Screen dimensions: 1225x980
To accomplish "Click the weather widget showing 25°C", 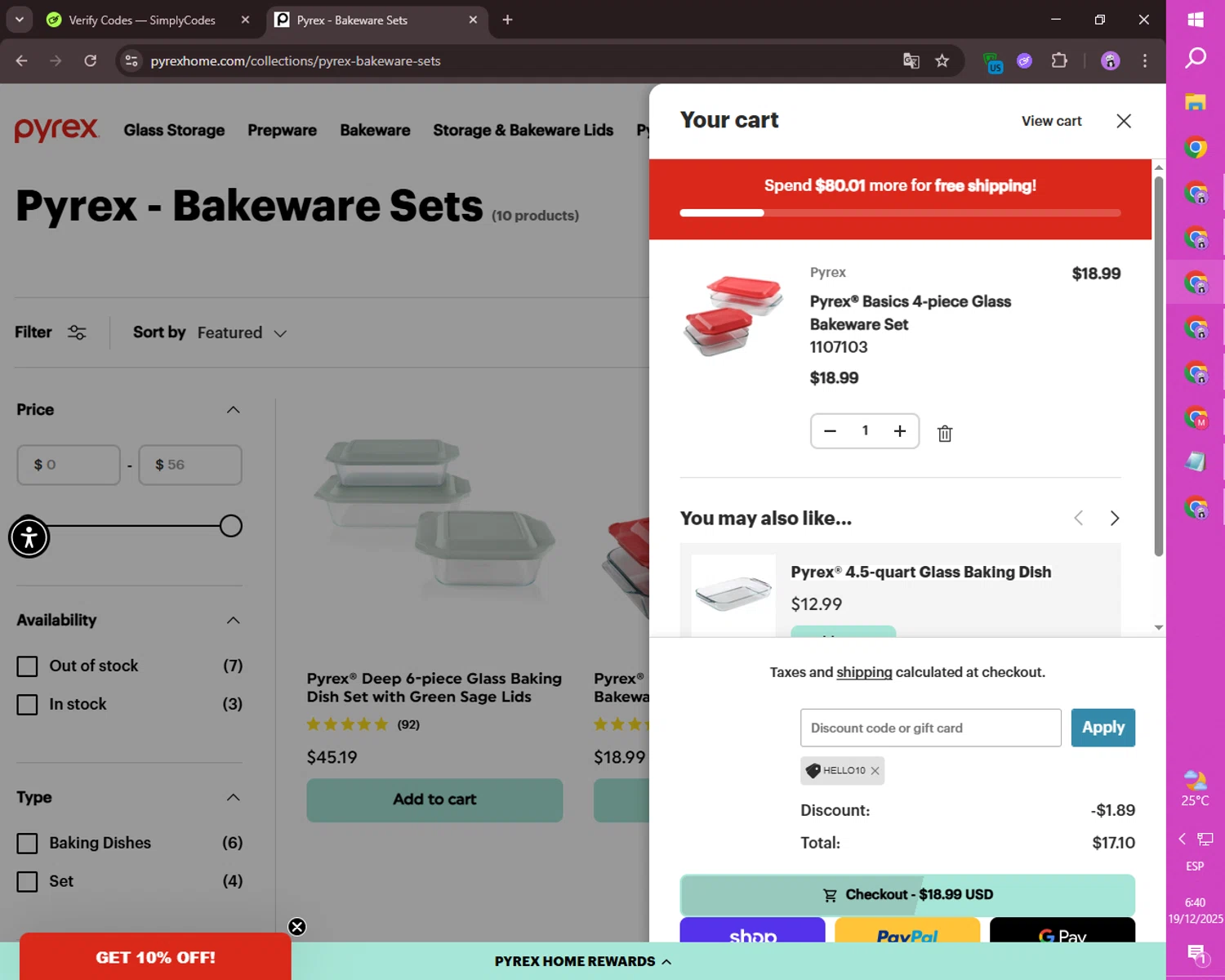I will coord(1195,788).
